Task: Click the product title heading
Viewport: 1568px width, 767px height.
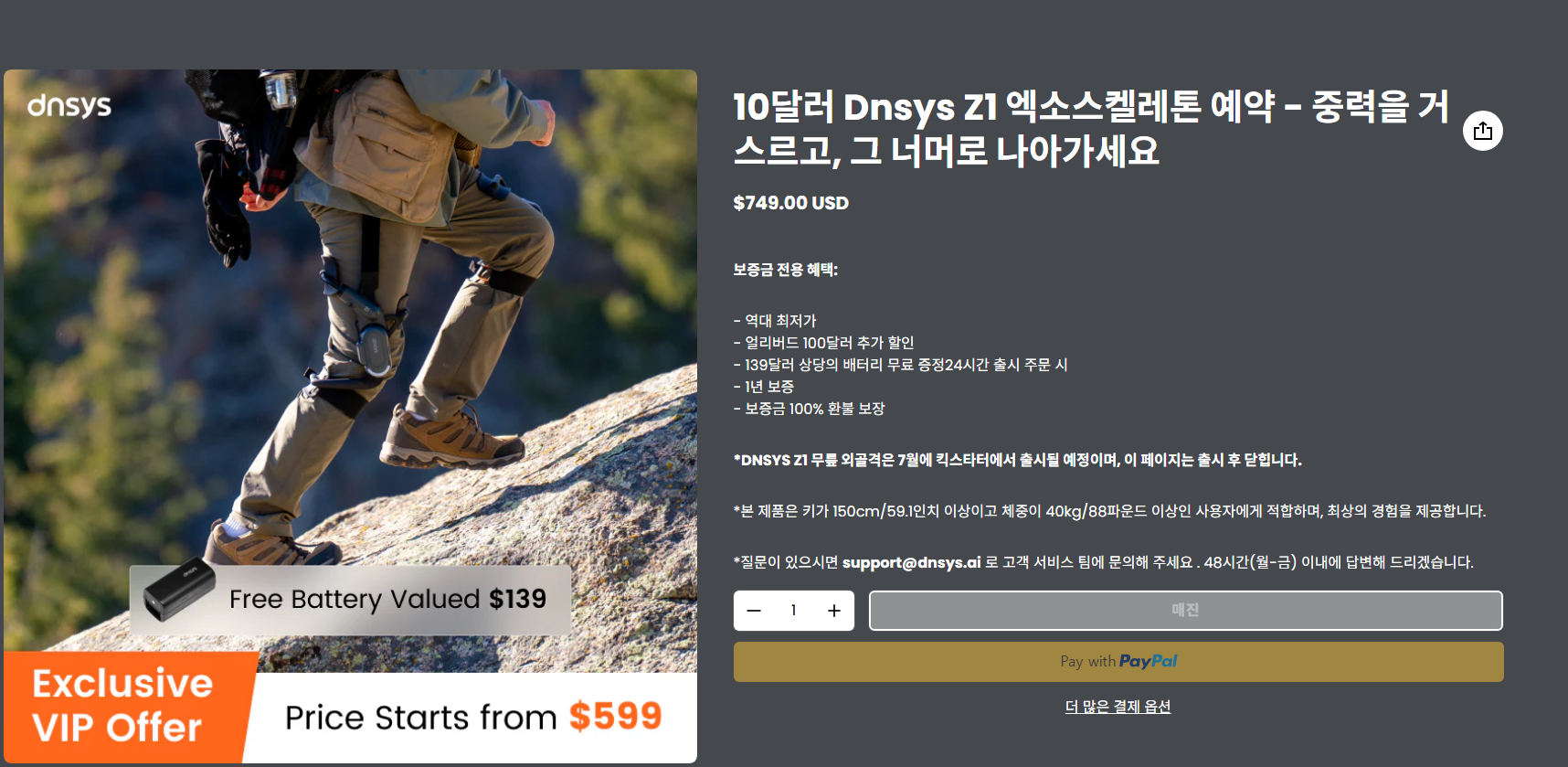Action: [1091, 129]
